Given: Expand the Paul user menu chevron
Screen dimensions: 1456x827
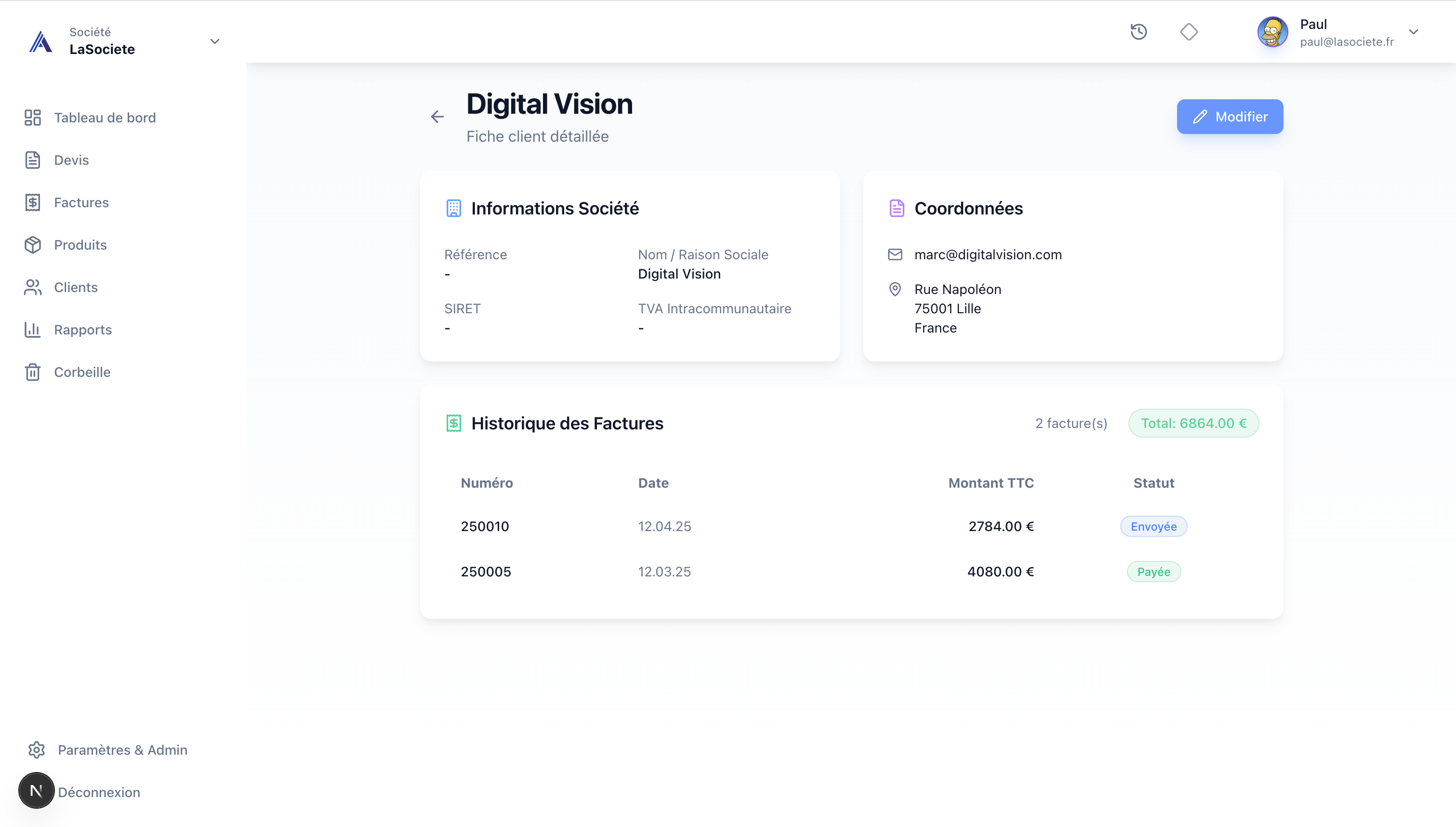Looking at the screenshot, I should click(1414, 32).
